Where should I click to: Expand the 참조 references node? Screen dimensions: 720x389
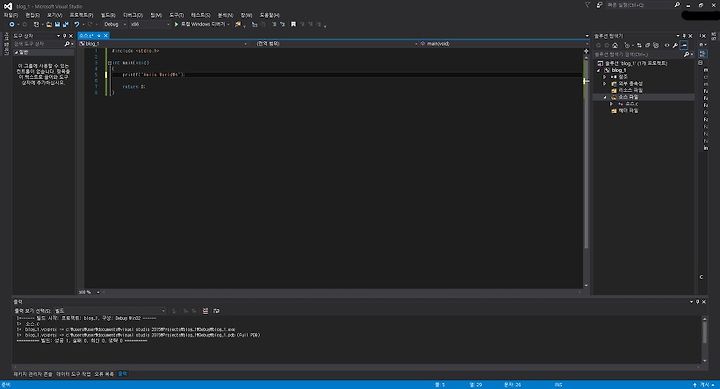point(605,77)
